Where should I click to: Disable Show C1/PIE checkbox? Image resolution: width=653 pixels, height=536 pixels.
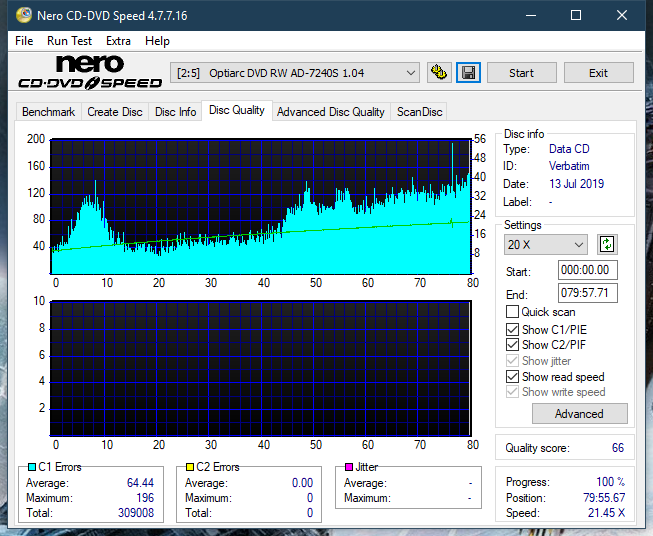512,329
